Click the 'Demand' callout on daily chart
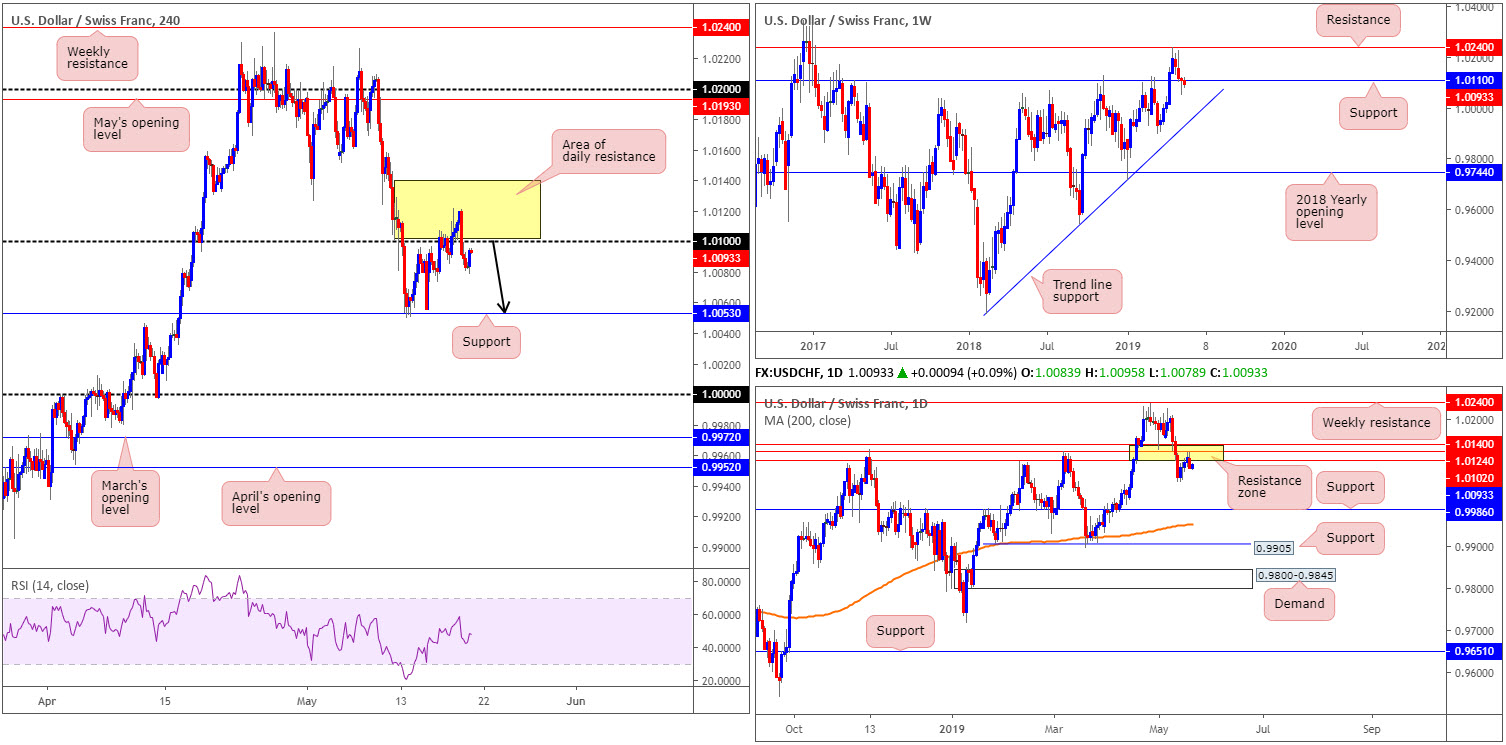Screen dimensions: 1506x745 click(1299, 603)
